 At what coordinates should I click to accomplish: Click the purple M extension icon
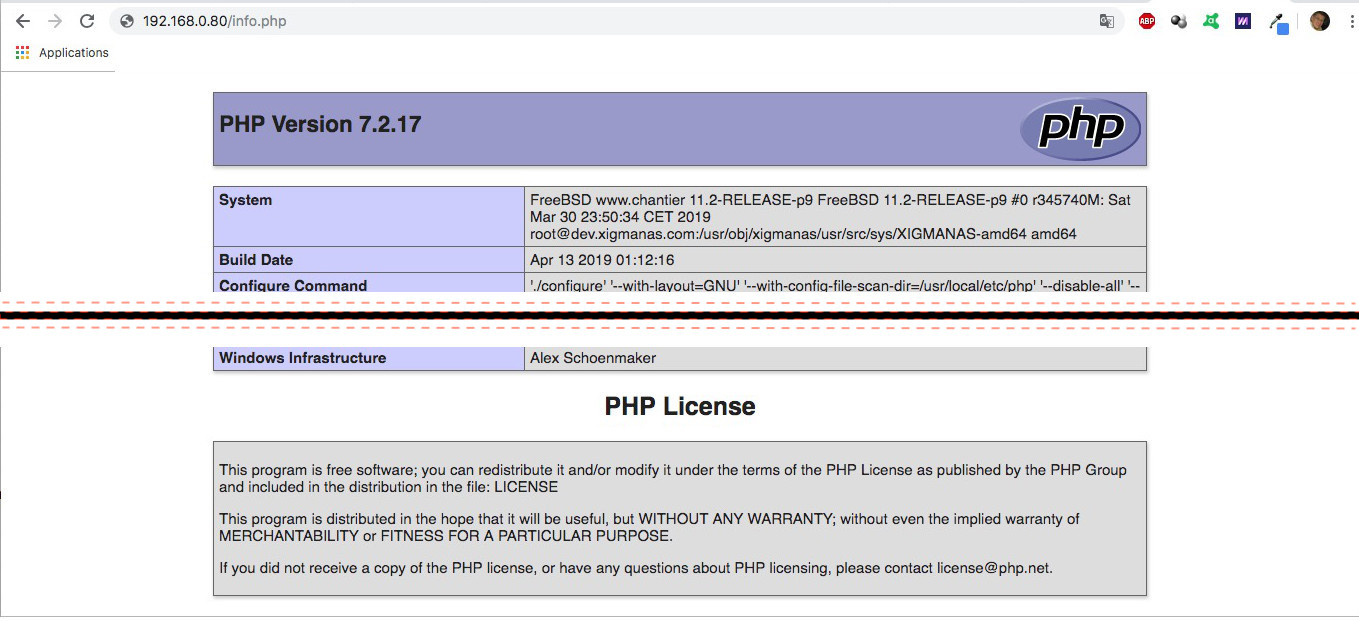[x=1243, y=21]
